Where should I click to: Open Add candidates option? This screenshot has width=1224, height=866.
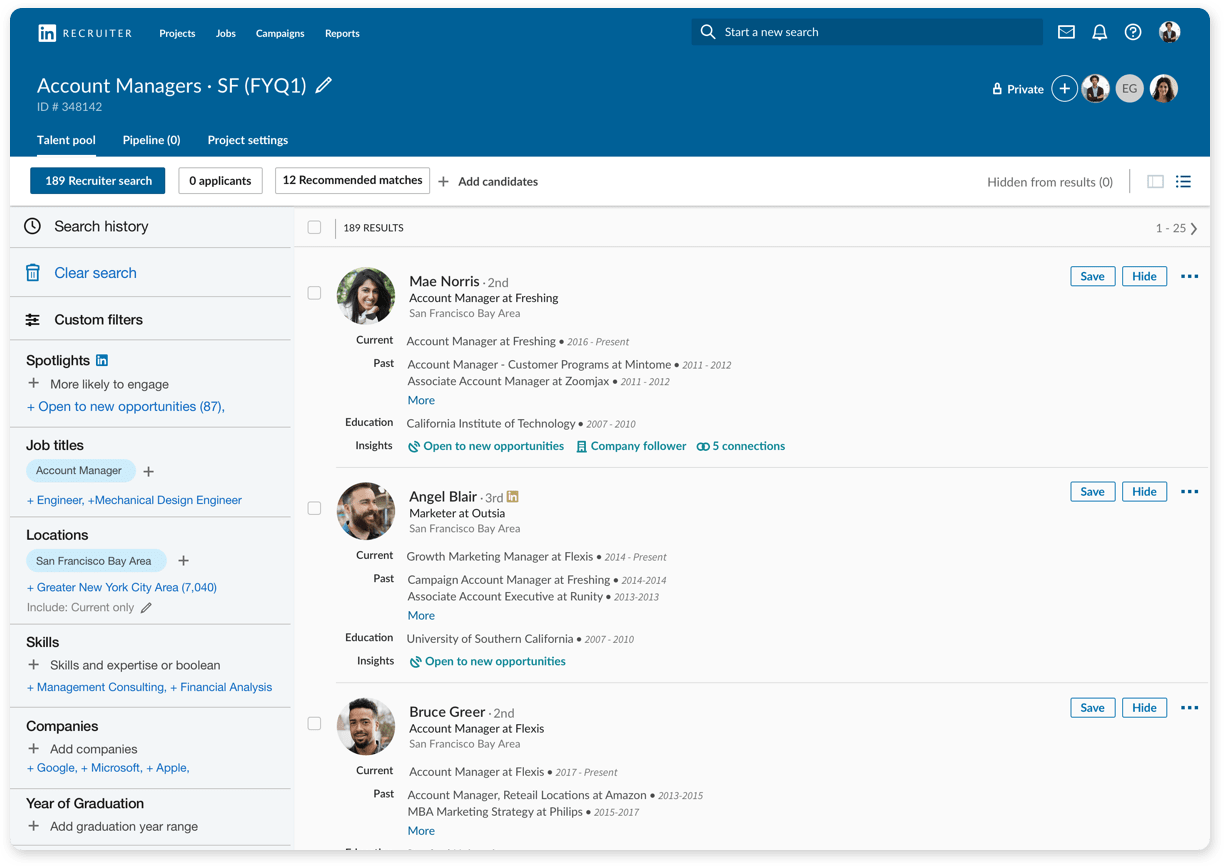(488, 181)
